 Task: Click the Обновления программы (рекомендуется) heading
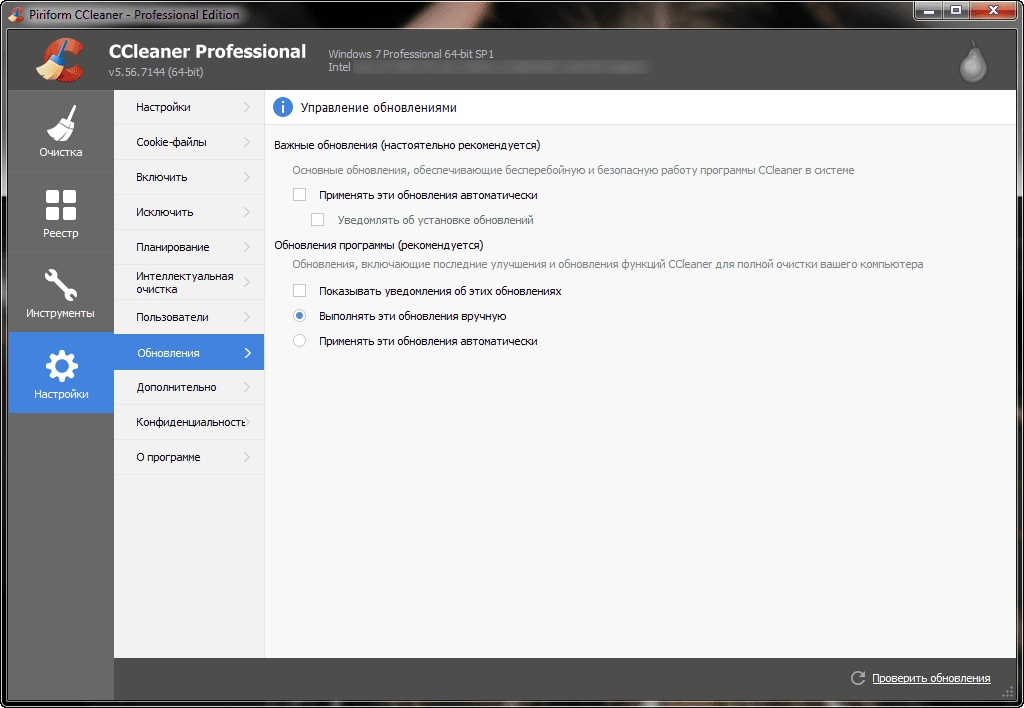click(x=379, y=245)
